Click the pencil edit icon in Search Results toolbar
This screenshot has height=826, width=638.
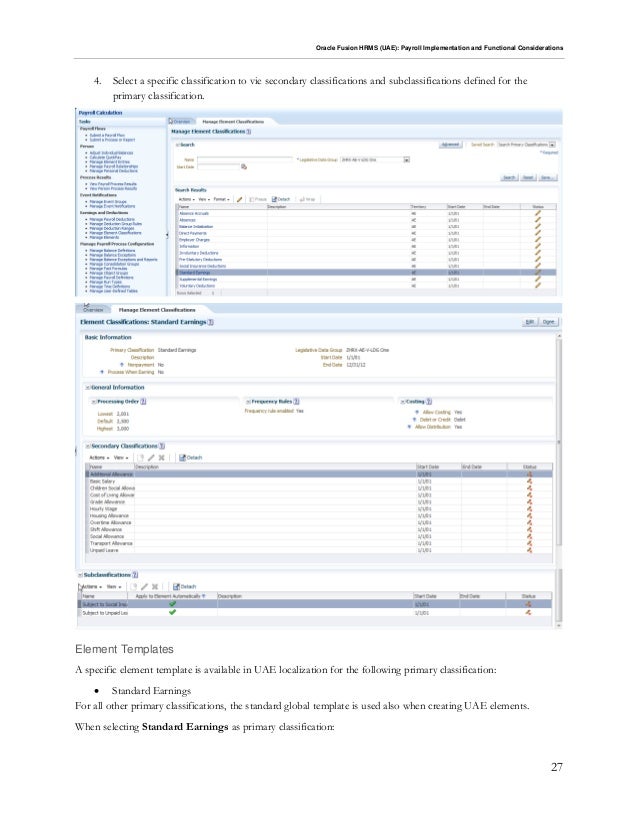click(240, 199)
